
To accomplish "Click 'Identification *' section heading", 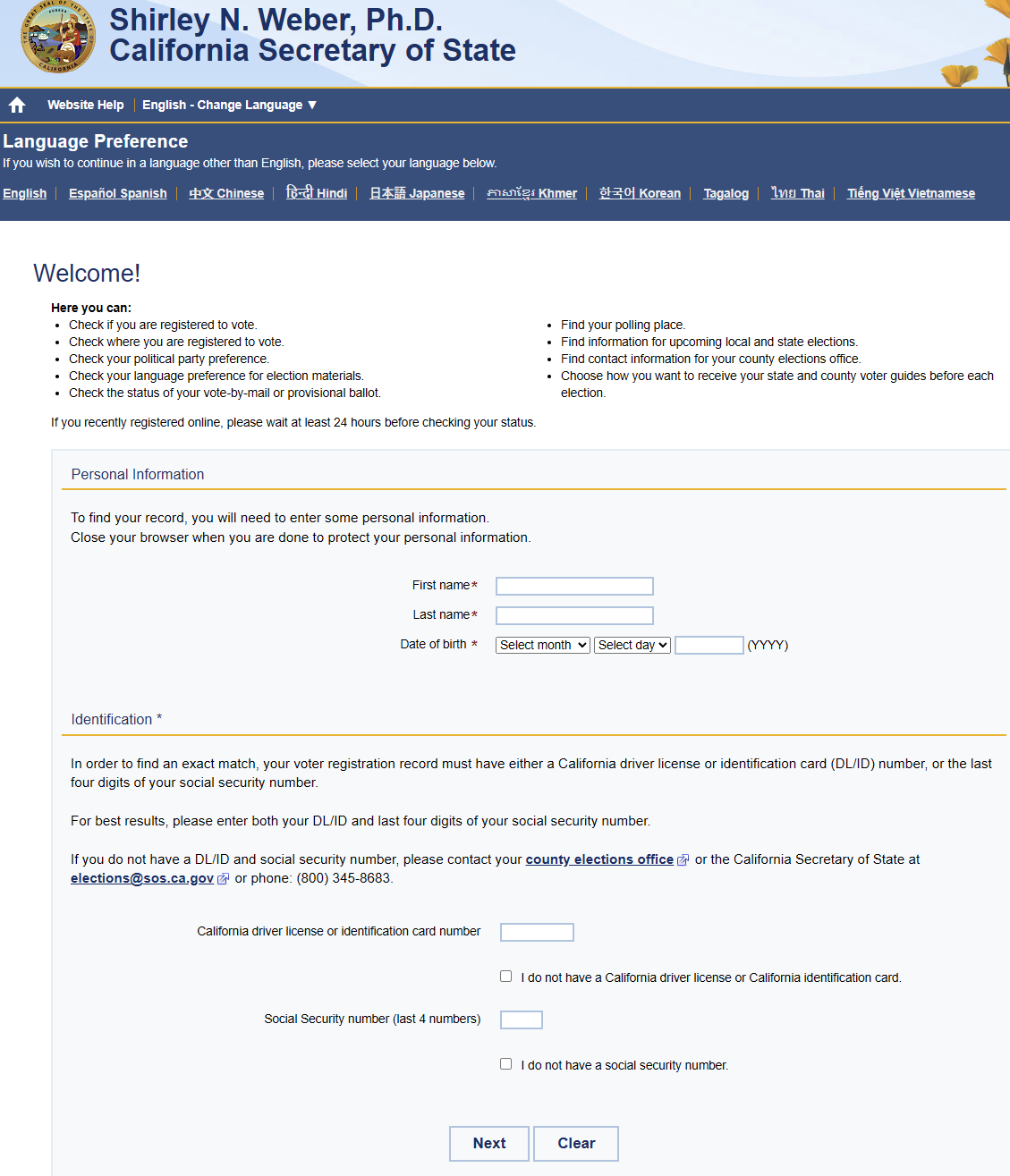I will [x=116, y=720].
